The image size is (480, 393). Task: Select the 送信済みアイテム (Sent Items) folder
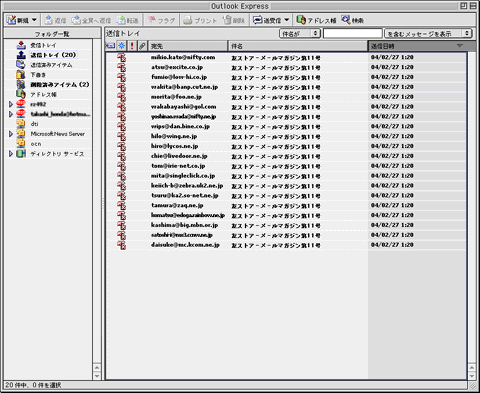pos(51,65)
